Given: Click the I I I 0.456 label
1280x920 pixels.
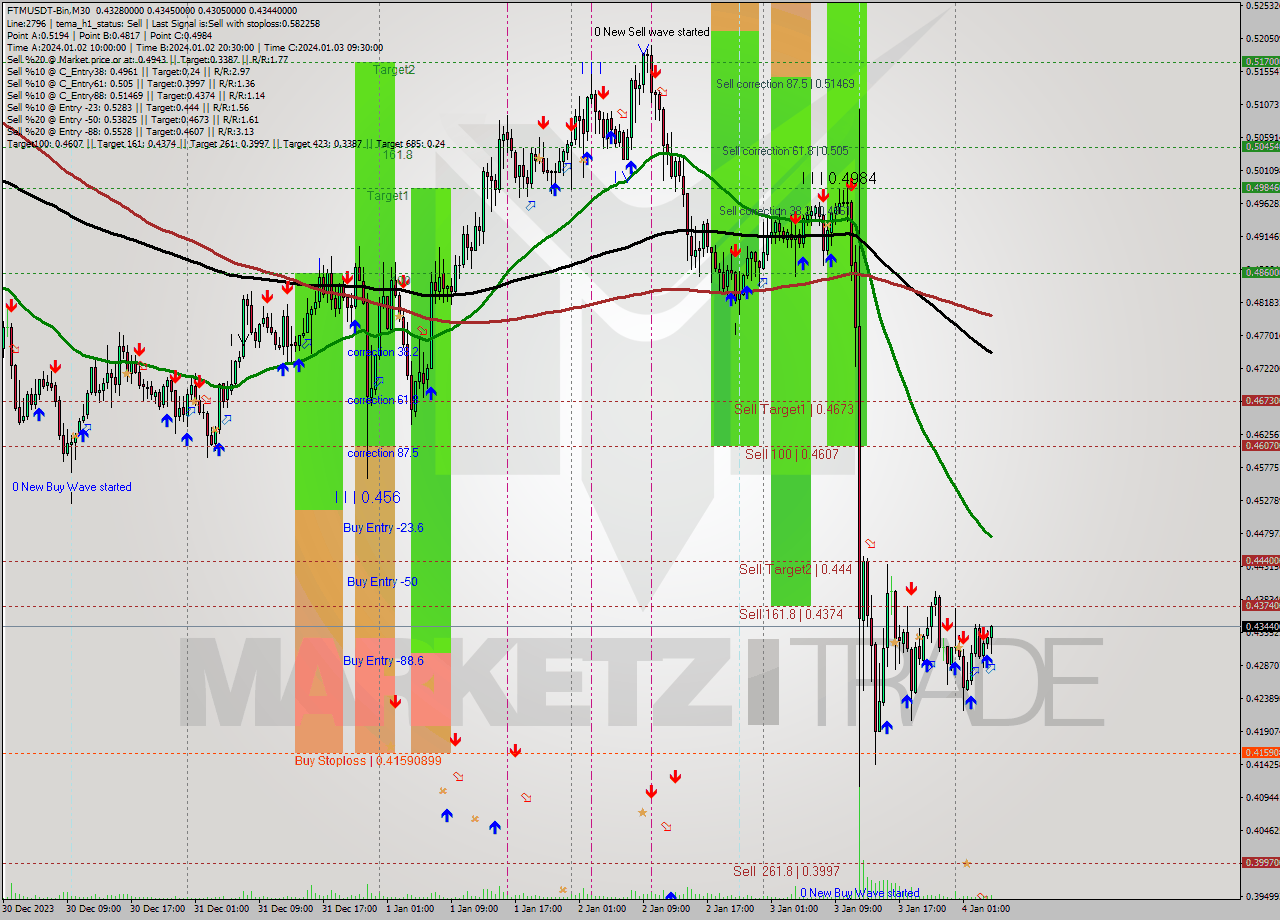Looking at the screenshot, I should point(367,497).
